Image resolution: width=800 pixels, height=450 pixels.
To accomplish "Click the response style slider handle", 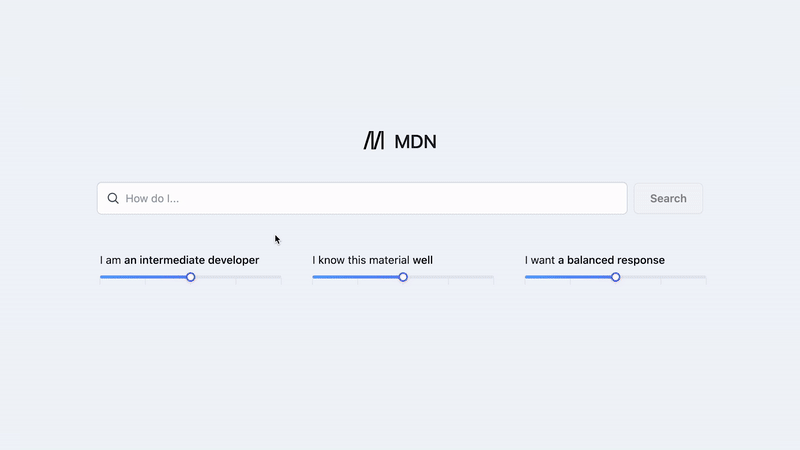I will click(x=616, y=277).
